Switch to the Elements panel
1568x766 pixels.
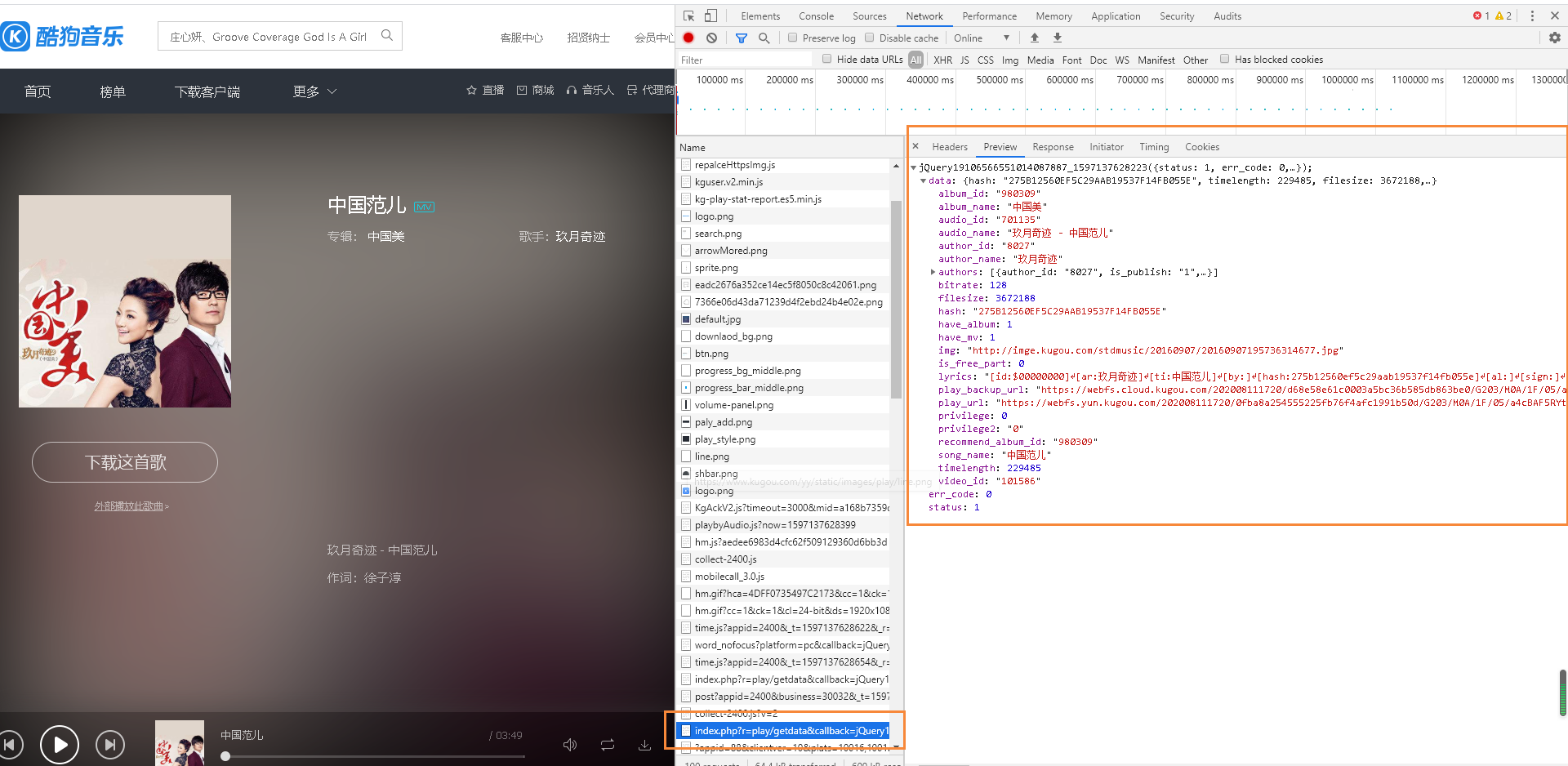[x=759, y=16]
